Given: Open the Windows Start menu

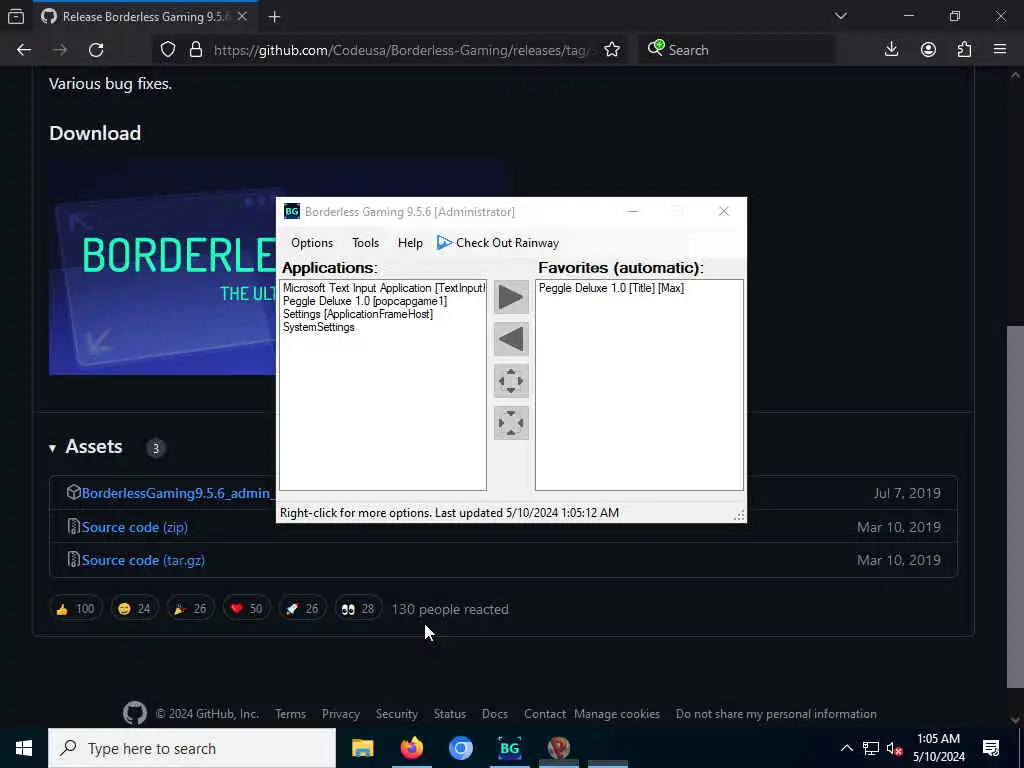Looking at the screenshot, I should click(x=24, y=748).
